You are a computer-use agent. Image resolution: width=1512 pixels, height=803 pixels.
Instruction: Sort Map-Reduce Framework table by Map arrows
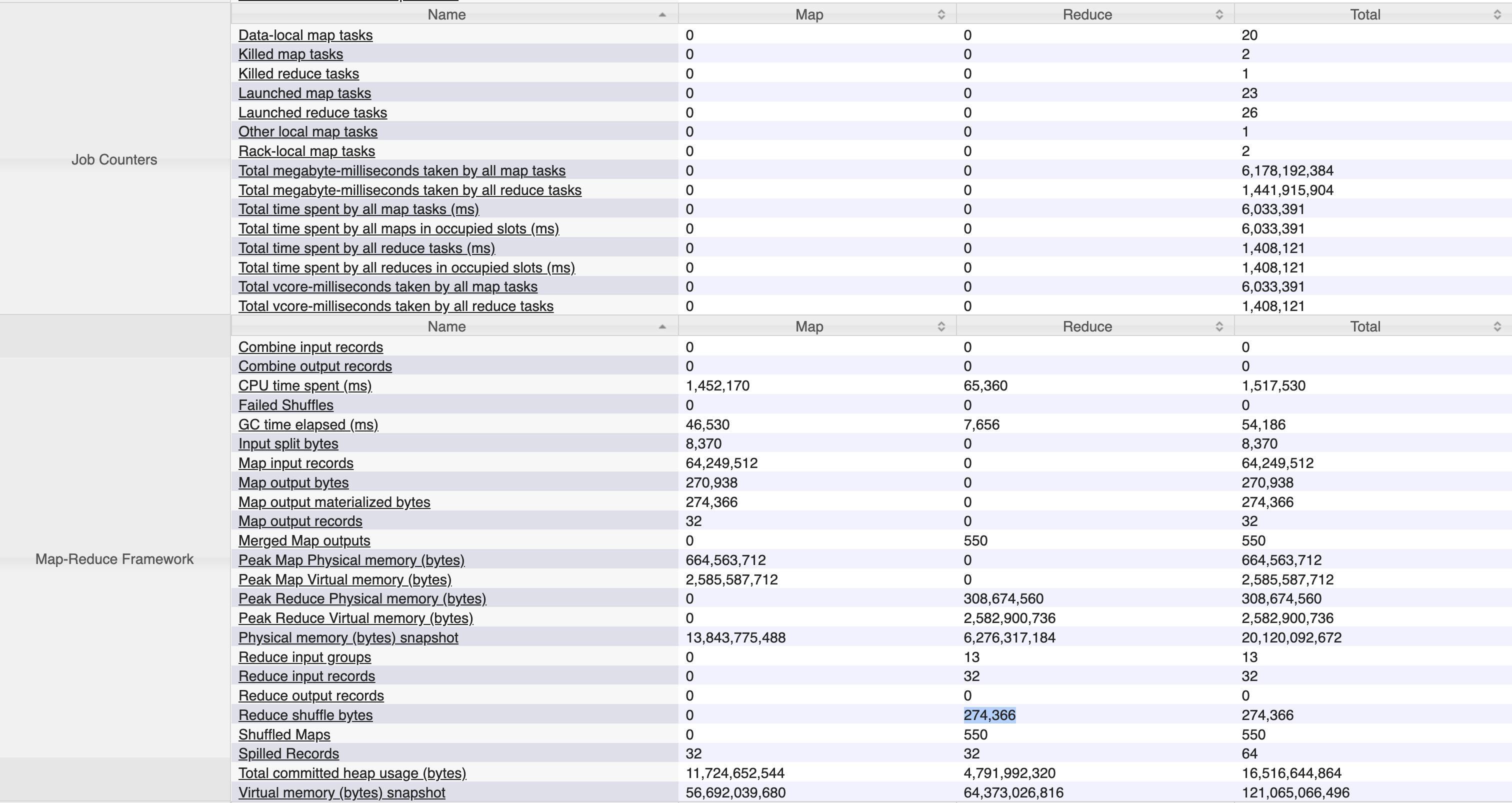coord(941,326)
